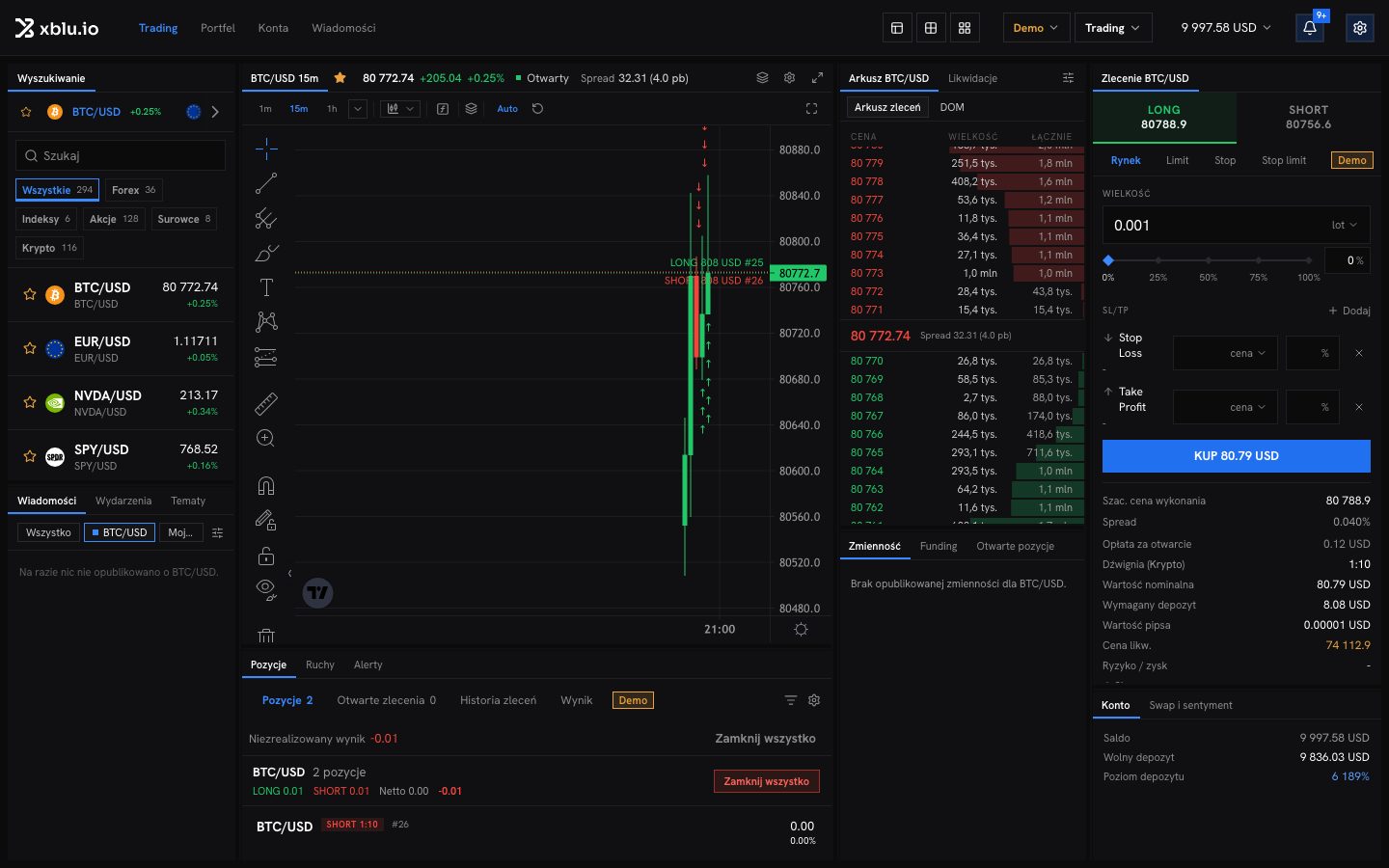1389x868 pixels.
Task: Open the lot unit dropdown
Action: click(1345, 226)
